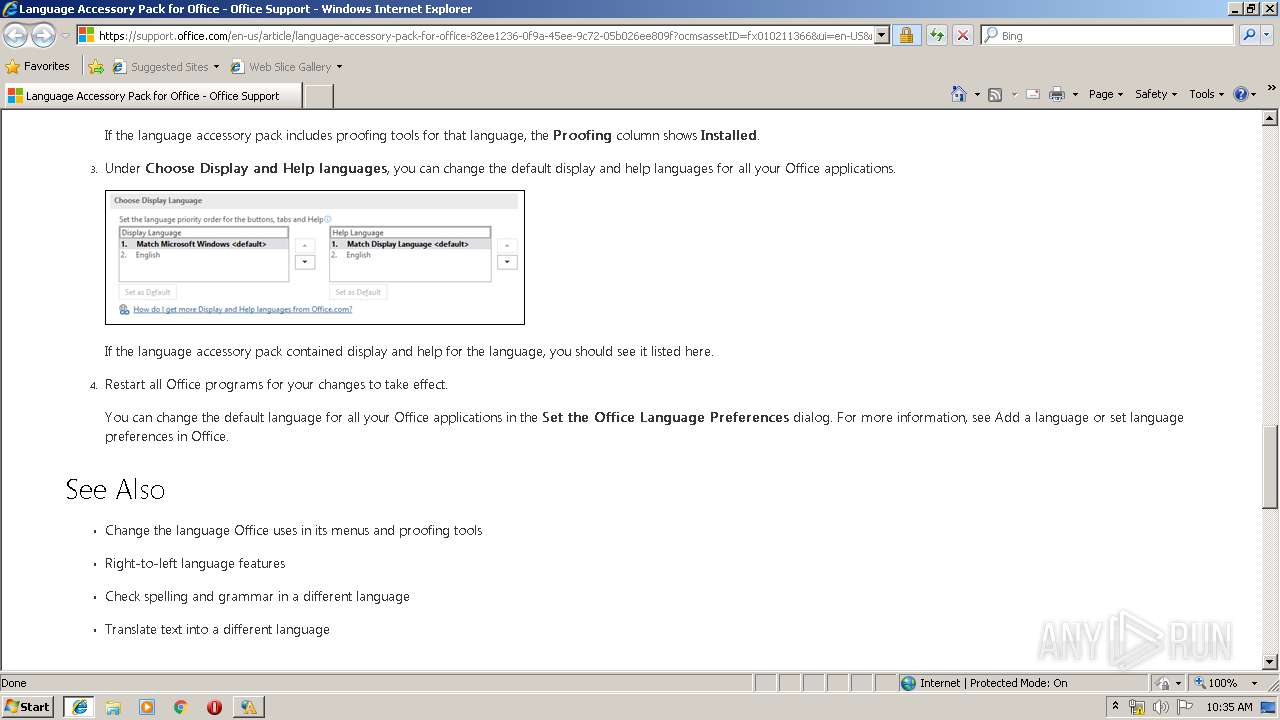Click the volume speaker tray icon

pos(1160,707)
